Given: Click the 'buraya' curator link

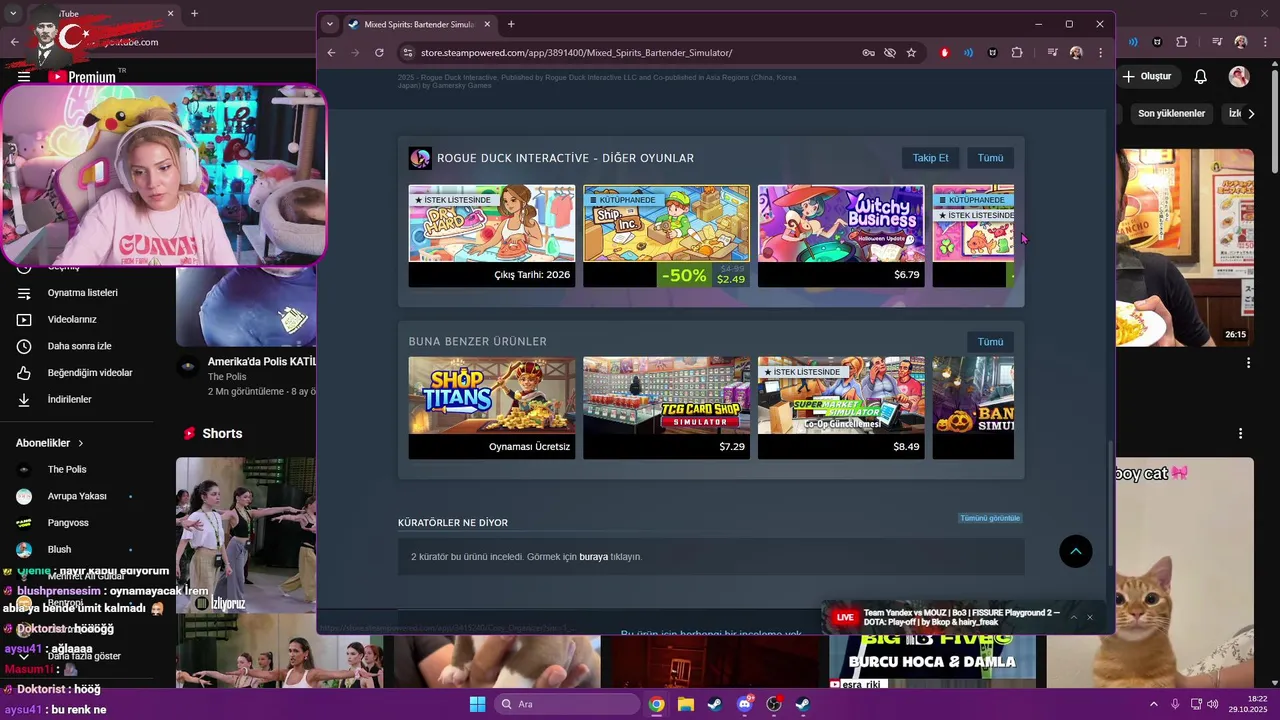Looking at the screenshot, I should [593, 557].
